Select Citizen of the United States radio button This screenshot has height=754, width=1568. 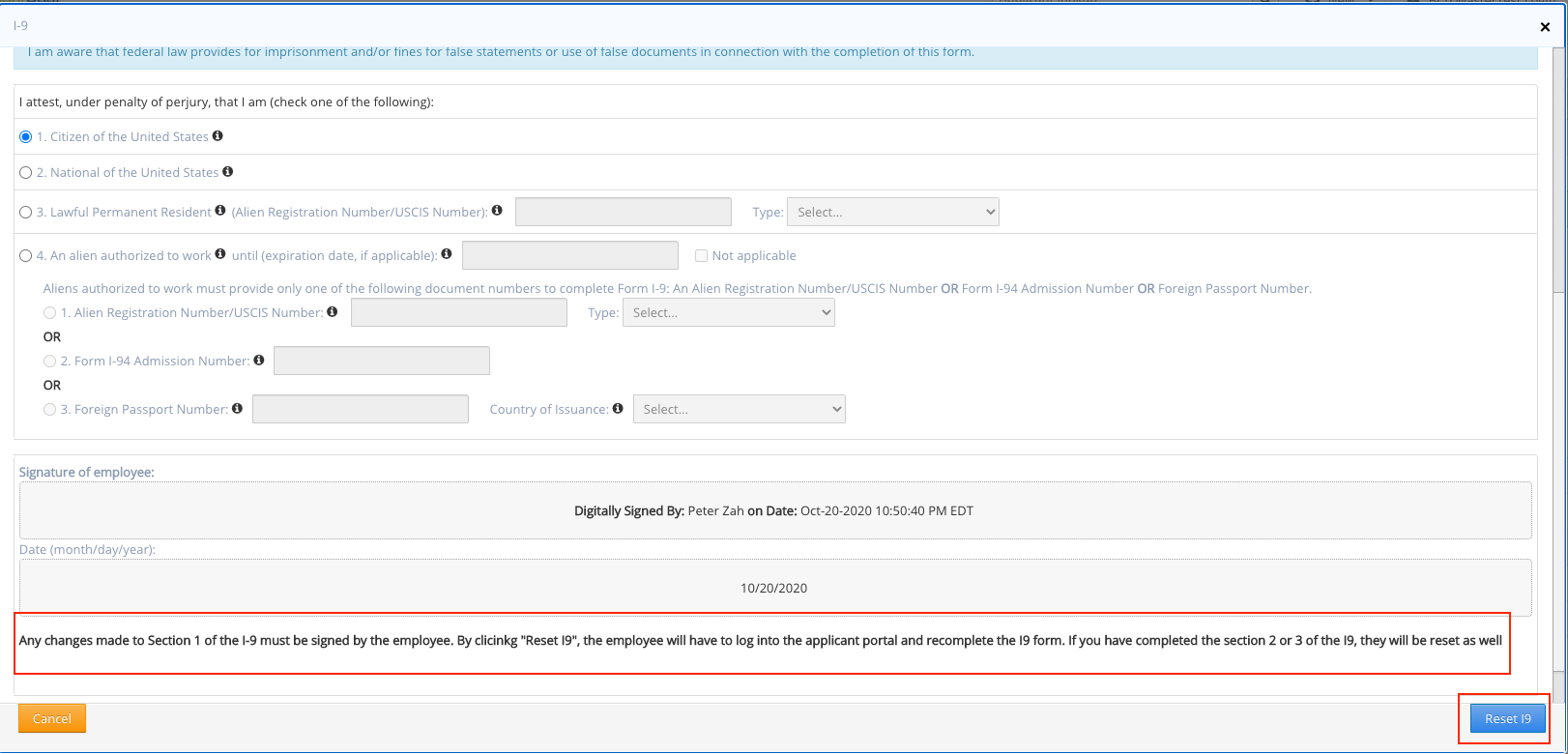coord(26,137)
